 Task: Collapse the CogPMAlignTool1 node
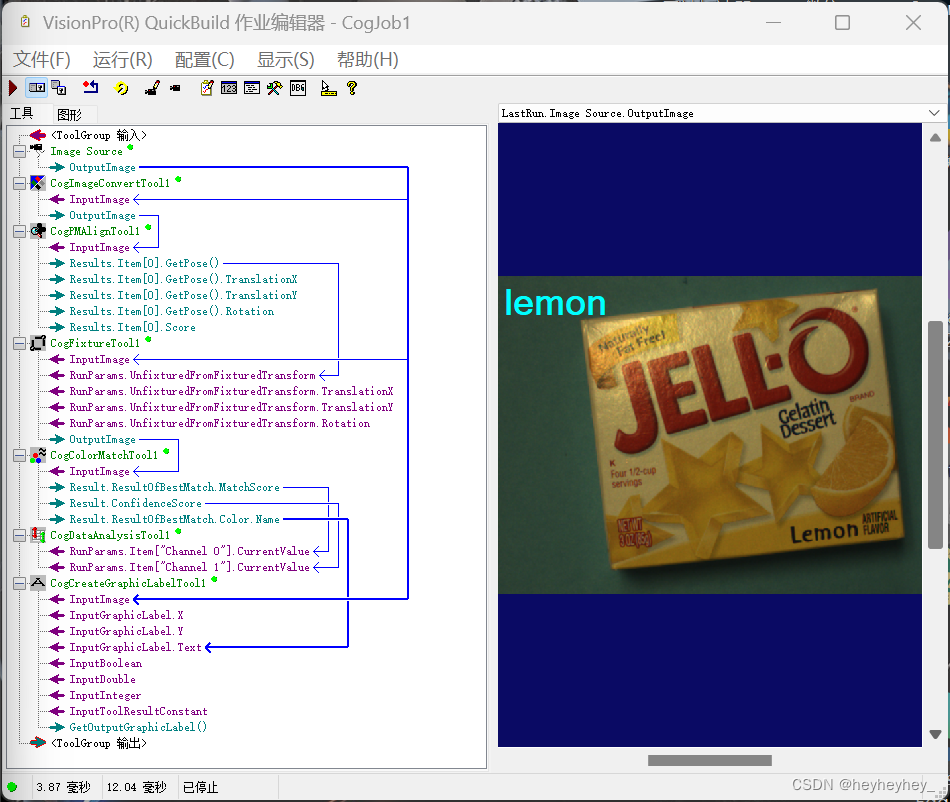click(x=19, y=231)
